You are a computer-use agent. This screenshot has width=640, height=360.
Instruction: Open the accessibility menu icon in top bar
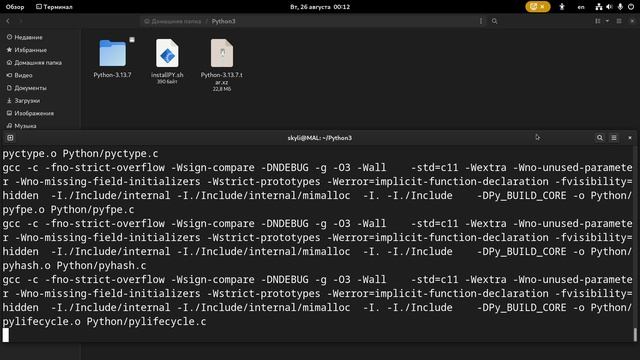tap(562, 7)
